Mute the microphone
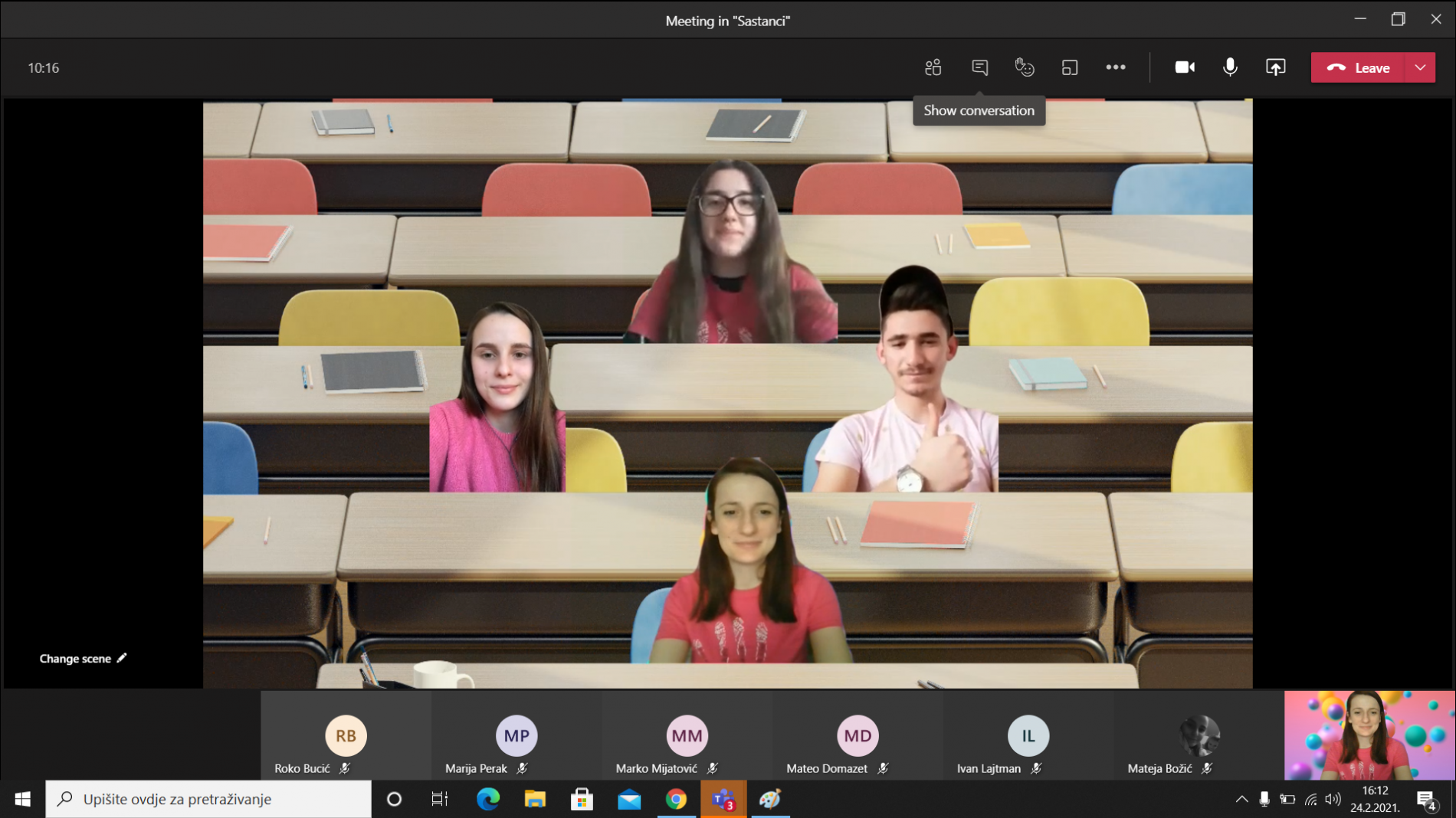Screen dimensions: 1456x818 click(x=1230, y=67)
